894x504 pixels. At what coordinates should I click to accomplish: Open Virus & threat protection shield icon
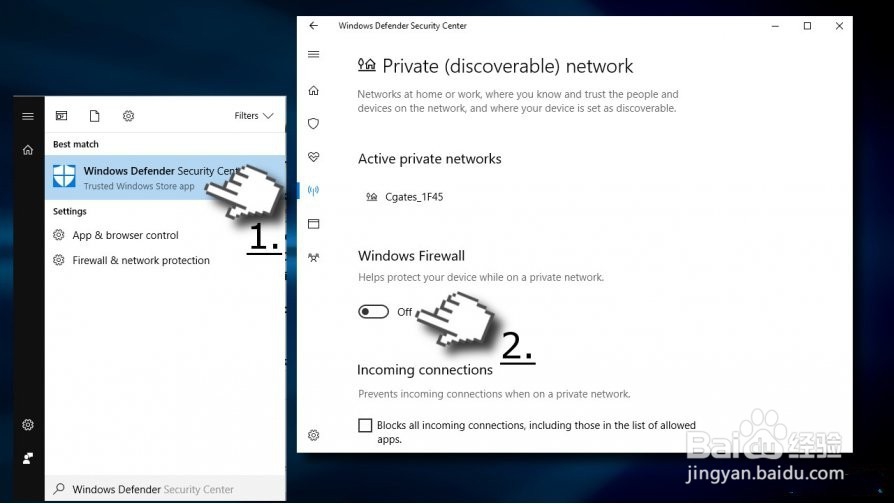314,124
